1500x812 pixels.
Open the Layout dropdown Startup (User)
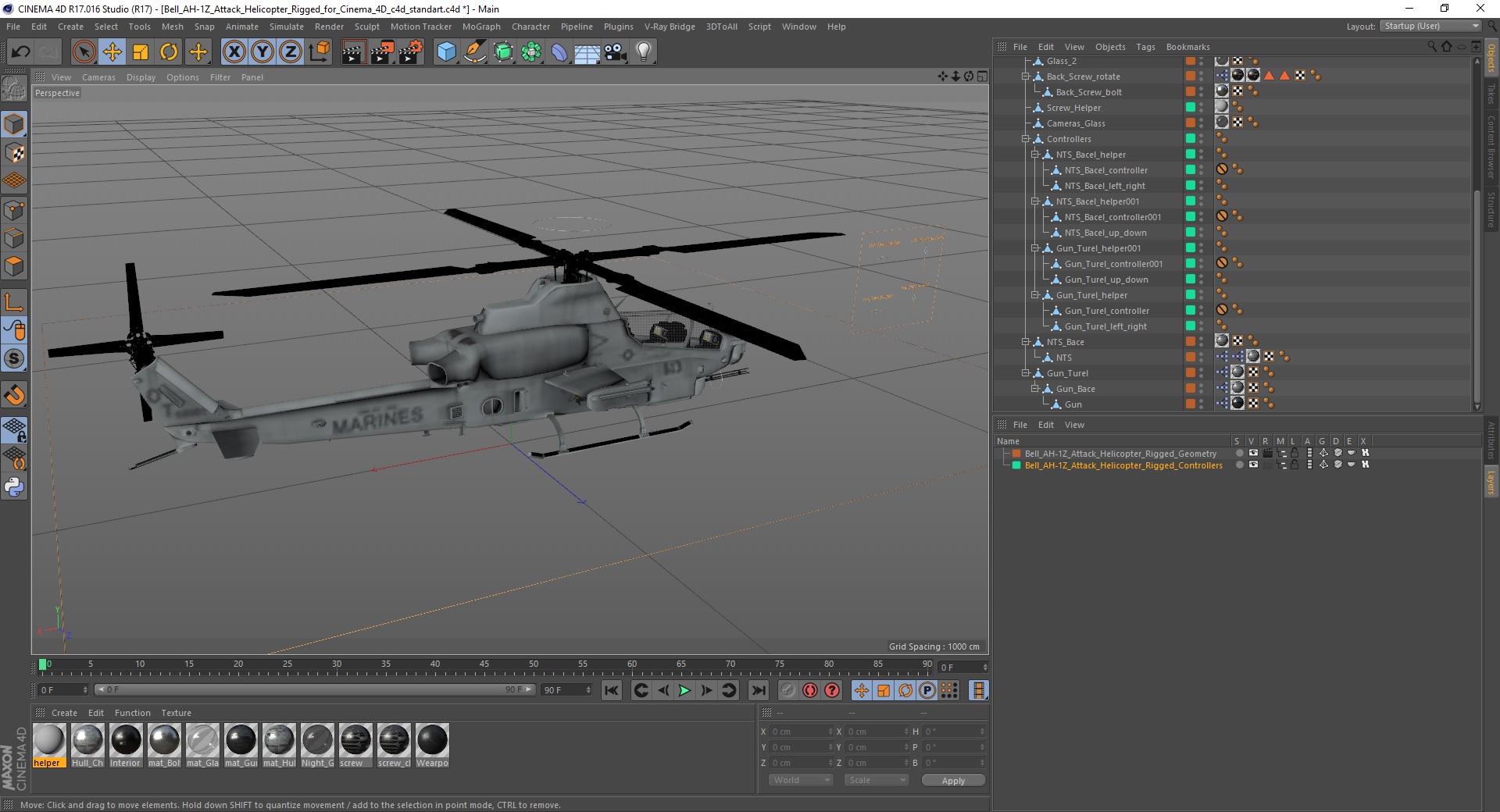(x=1430, y=26)
